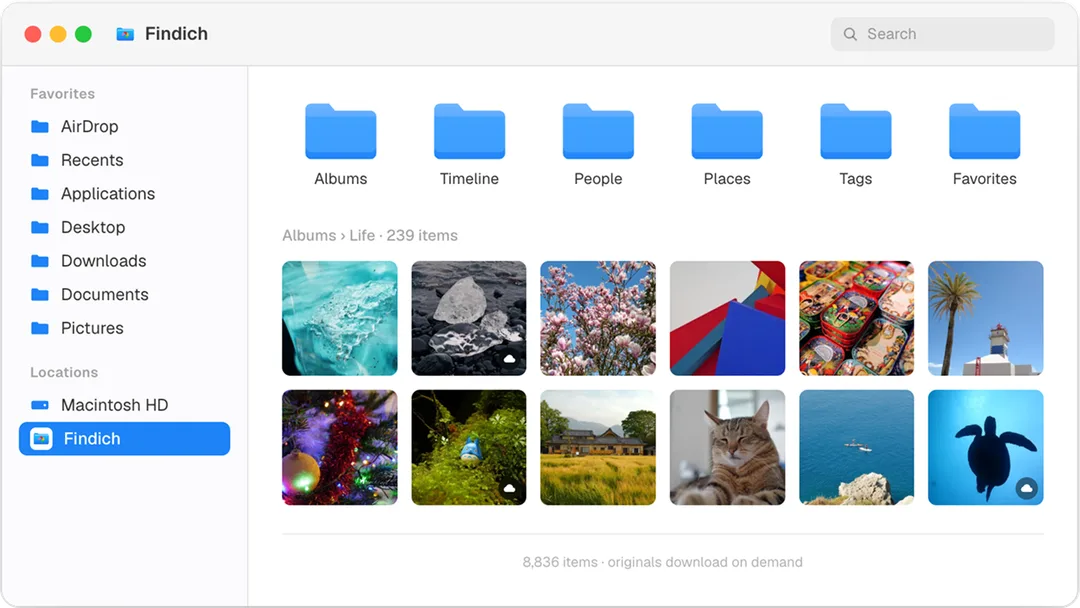Open Downloads in the sidebar

point(124,261)
